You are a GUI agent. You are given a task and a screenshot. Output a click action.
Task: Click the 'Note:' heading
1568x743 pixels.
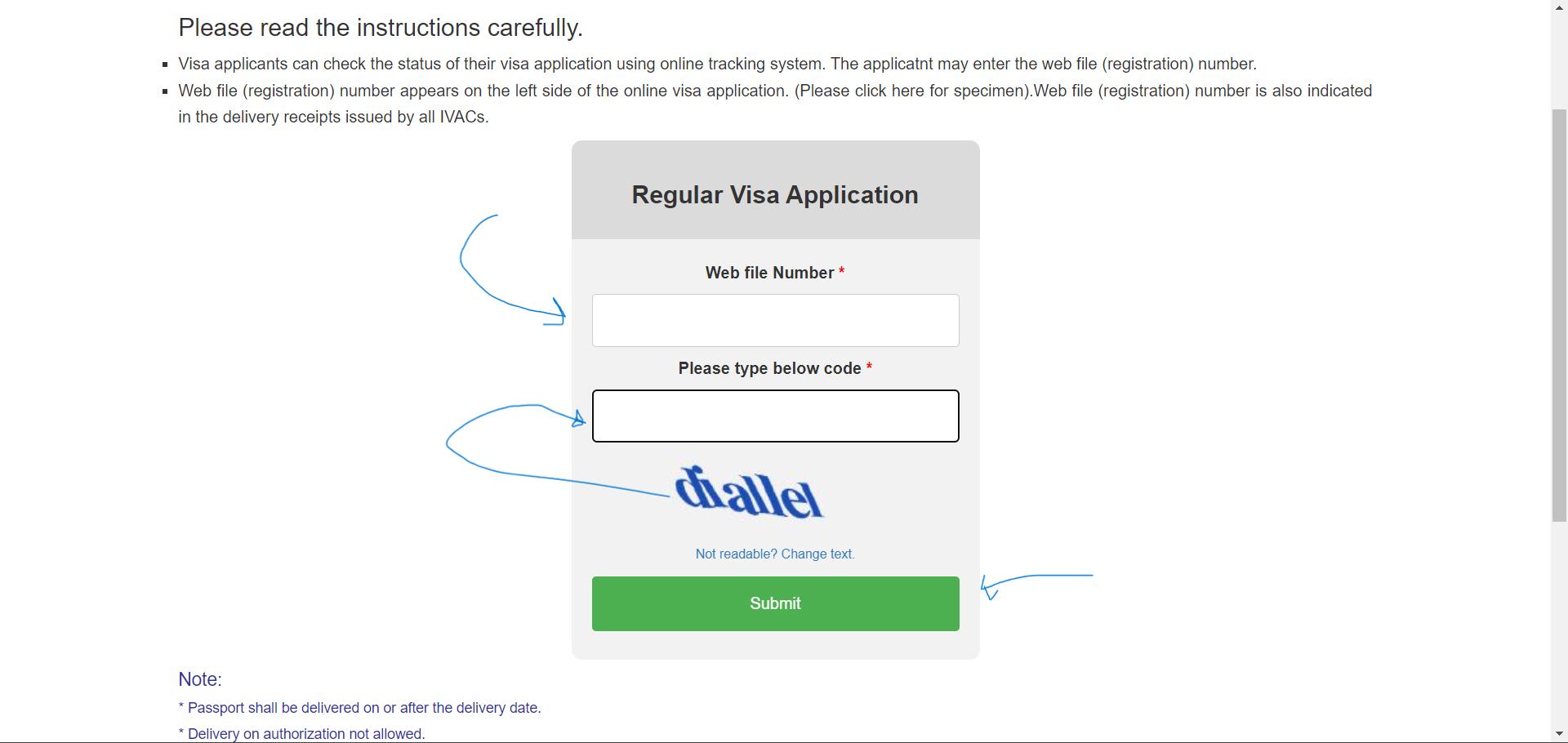point(200,679)
